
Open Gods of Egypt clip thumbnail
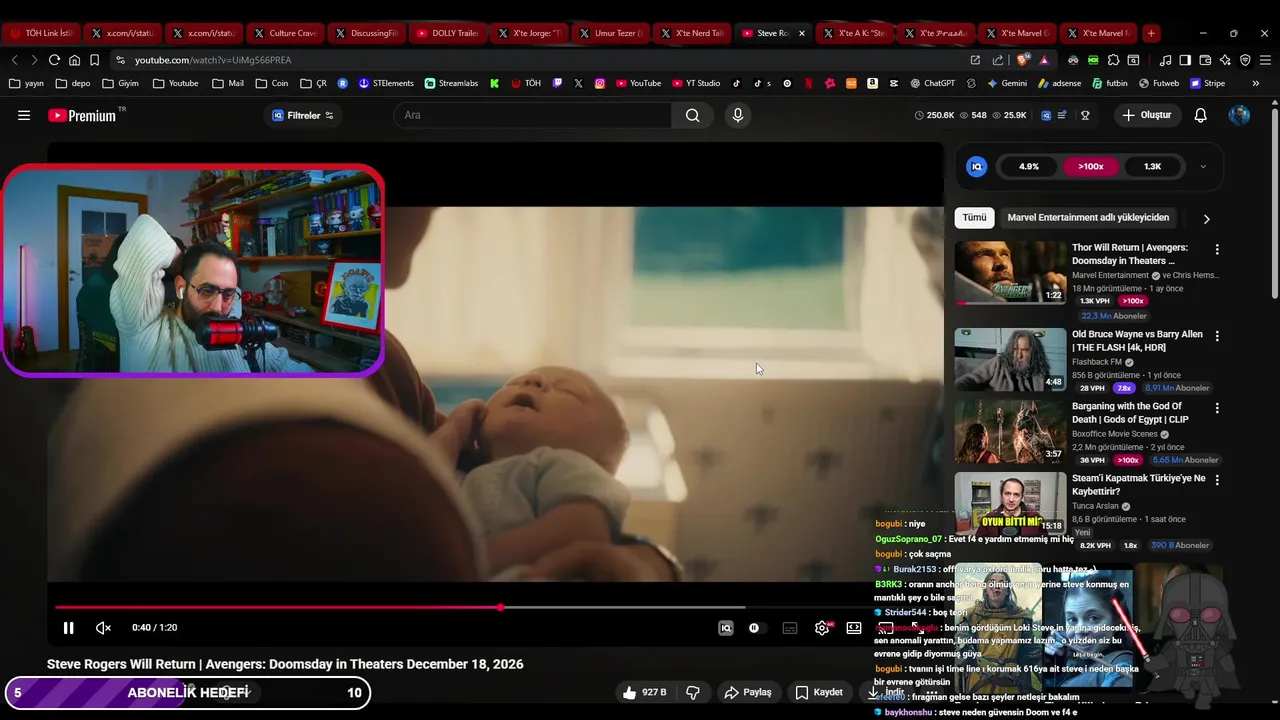tap(1010, 431)
